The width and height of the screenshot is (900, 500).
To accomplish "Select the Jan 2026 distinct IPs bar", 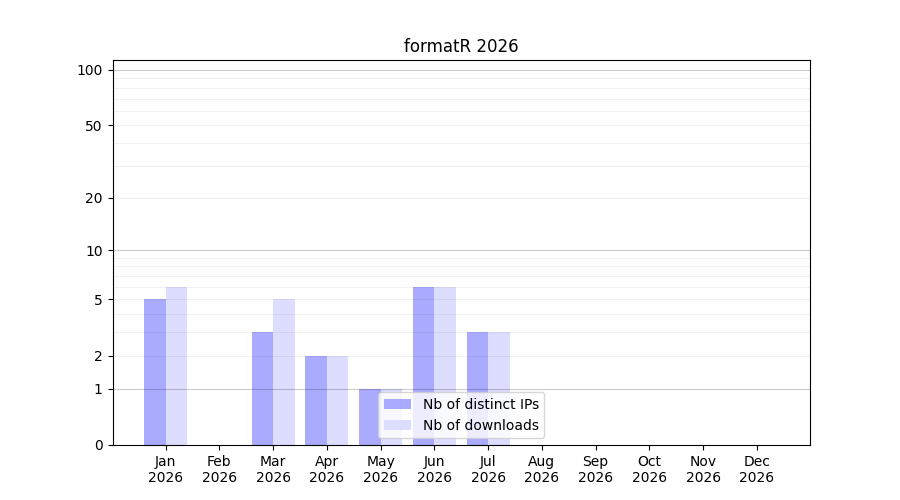I will [155, 372].
